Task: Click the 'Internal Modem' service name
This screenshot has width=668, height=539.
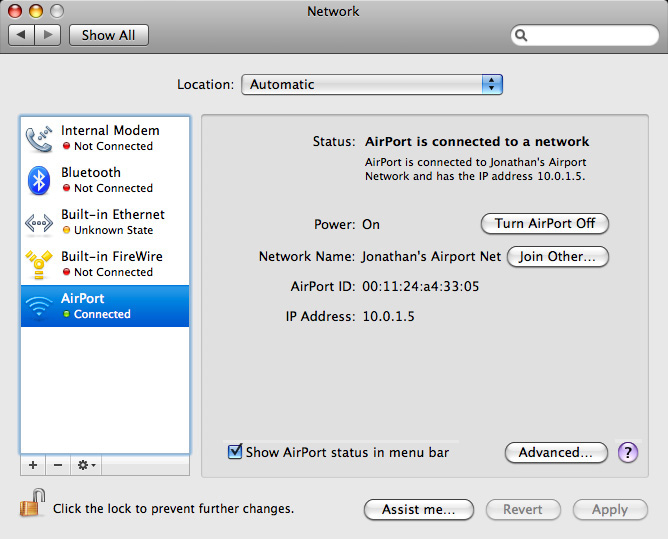Action: pyautogui.click(x=110, y=130)
